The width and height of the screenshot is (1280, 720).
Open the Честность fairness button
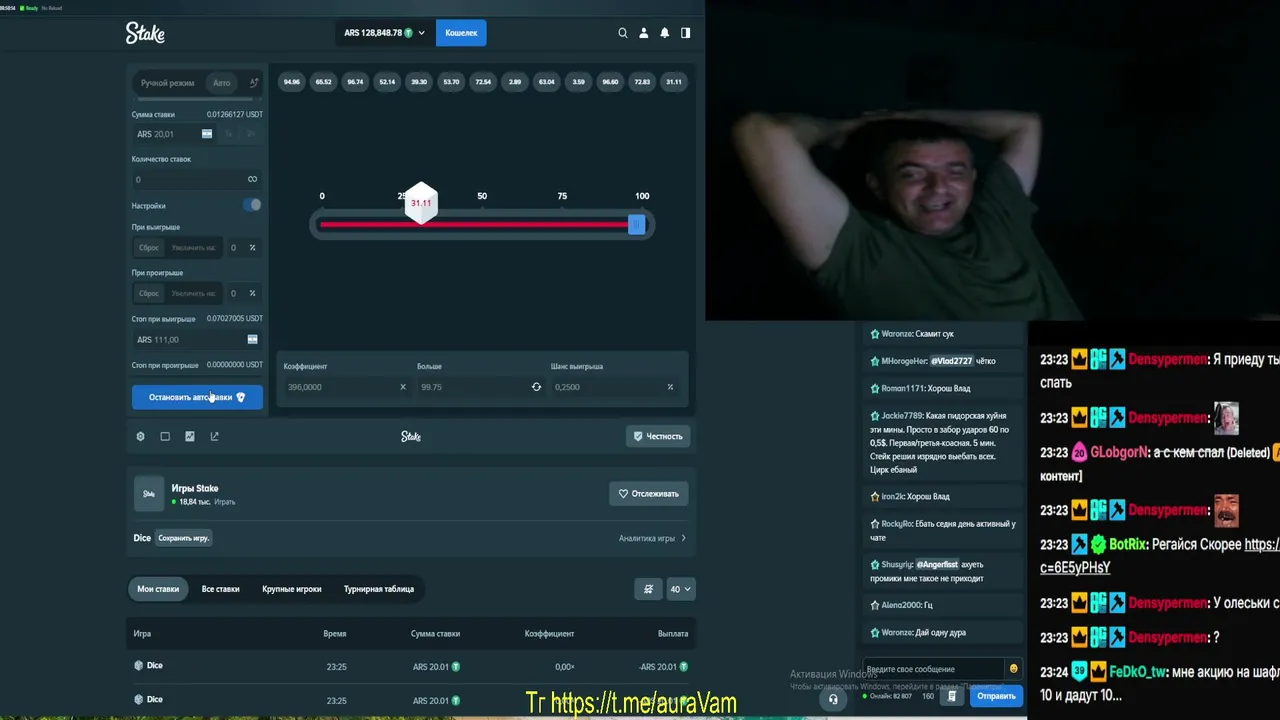(x=658, y=436)
